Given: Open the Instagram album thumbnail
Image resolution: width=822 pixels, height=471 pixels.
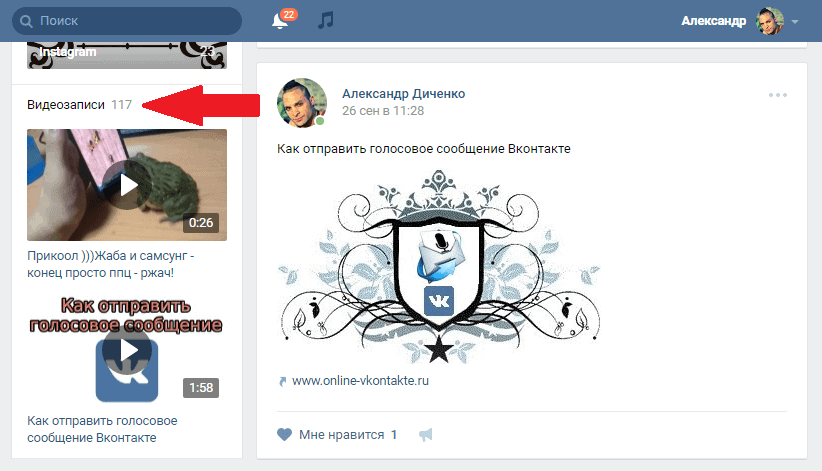Looking at the screenshot, I should pyautogui.click(x=127, y=55).
